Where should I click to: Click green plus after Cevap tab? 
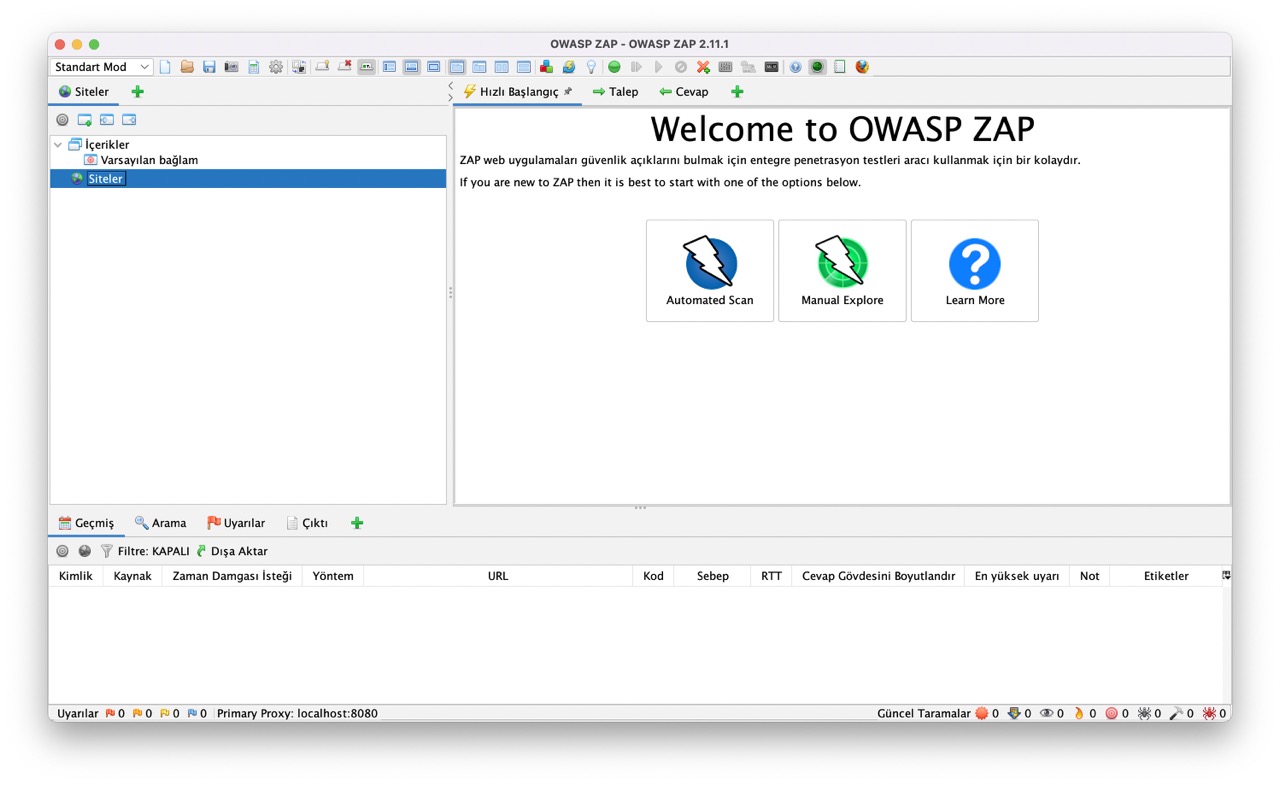pos(737,92)
